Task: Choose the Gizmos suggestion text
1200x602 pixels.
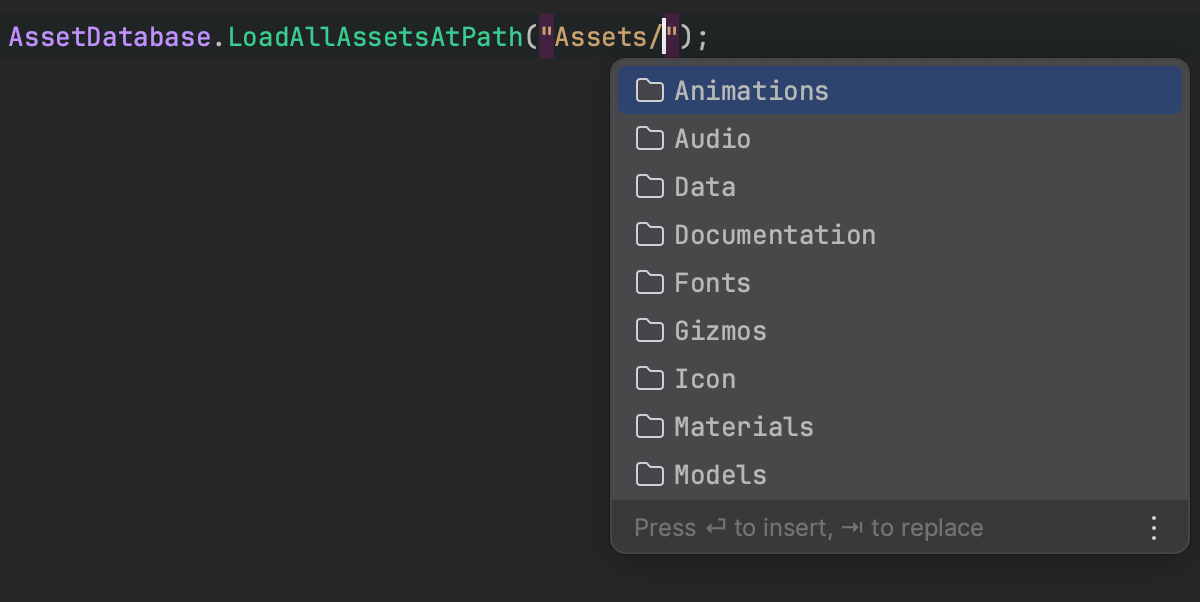Action: click(x=720, y=331)
